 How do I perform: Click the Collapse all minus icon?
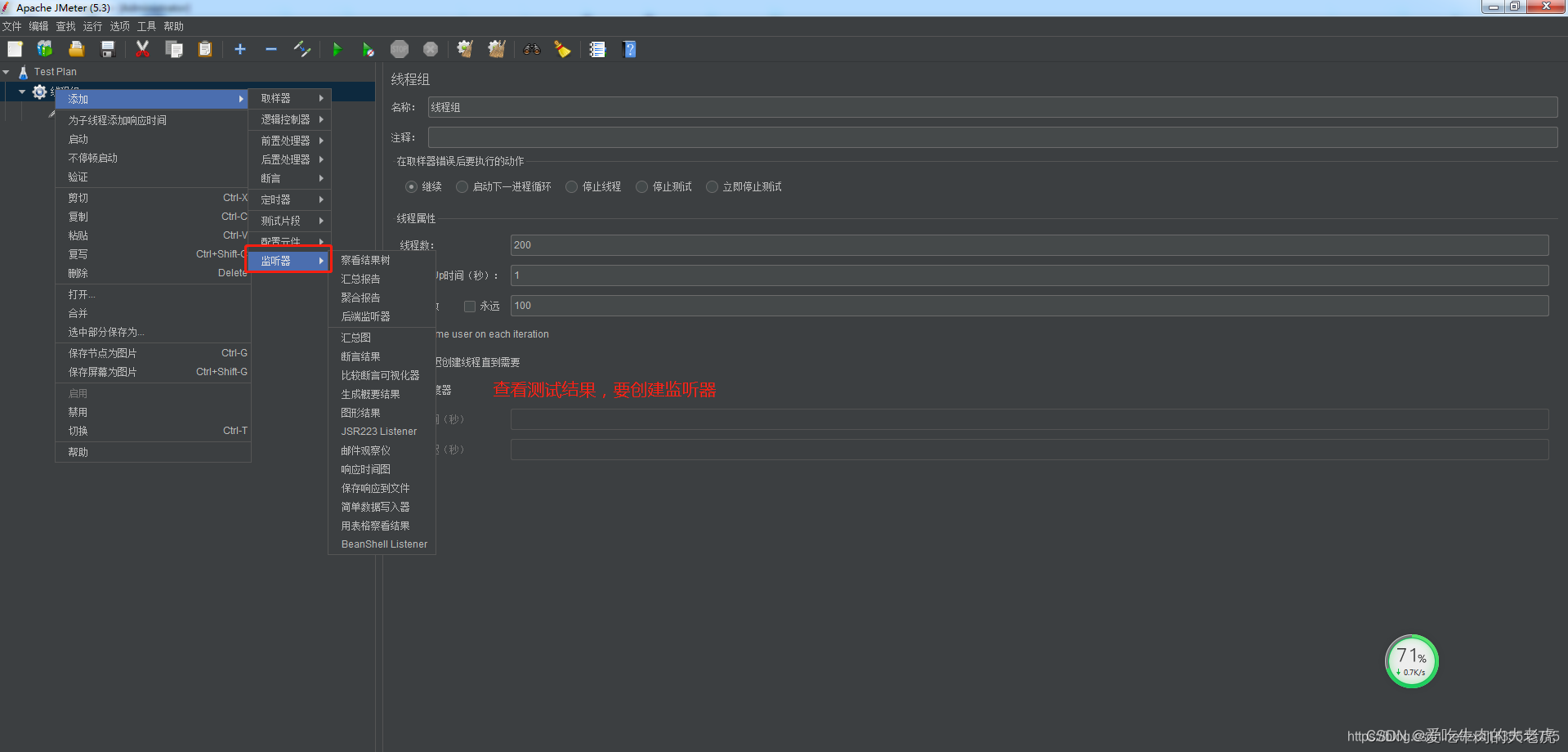271,49
